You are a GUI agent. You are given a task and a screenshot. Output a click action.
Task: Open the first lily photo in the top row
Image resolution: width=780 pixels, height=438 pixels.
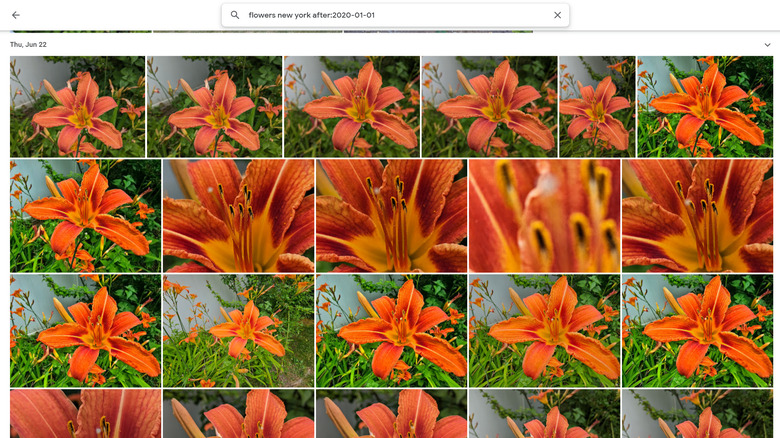coord(77,107)
